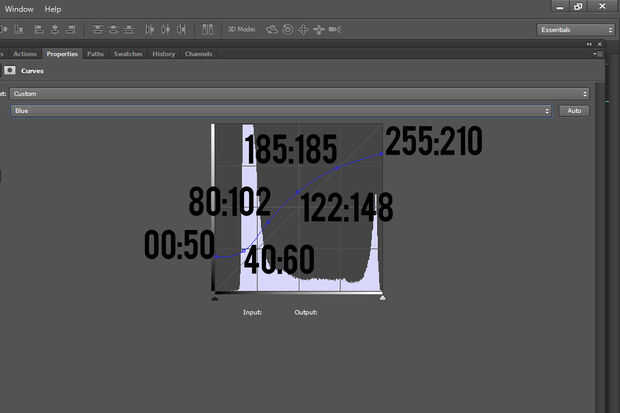Click the distribute top edges icon
The image size is (620, 413).
(x=97, y=29)
